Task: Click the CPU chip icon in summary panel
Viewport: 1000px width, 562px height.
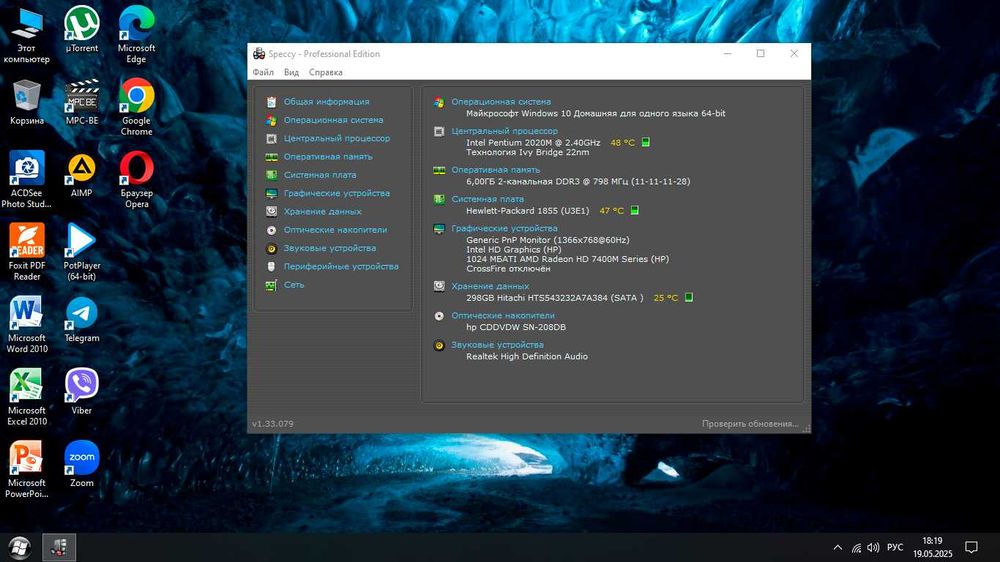Action: click(x=439, y=131)
